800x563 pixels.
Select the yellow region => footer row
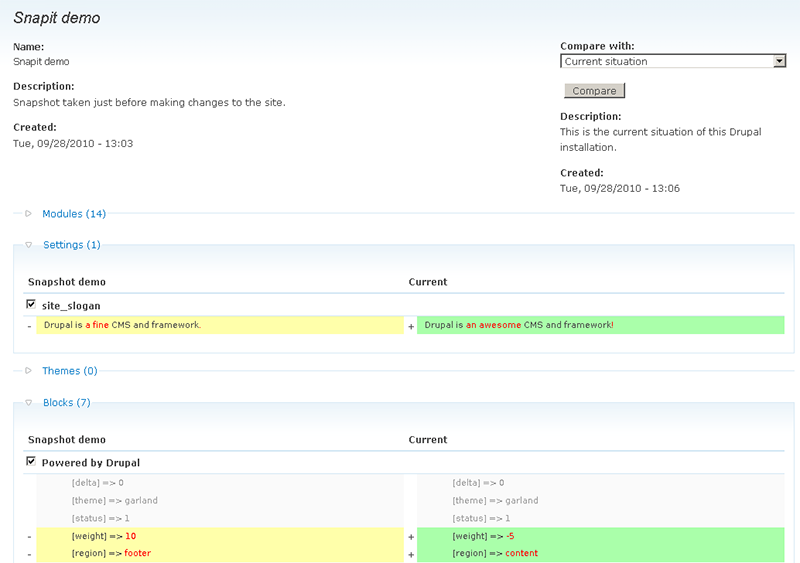(x=219, y=553)
